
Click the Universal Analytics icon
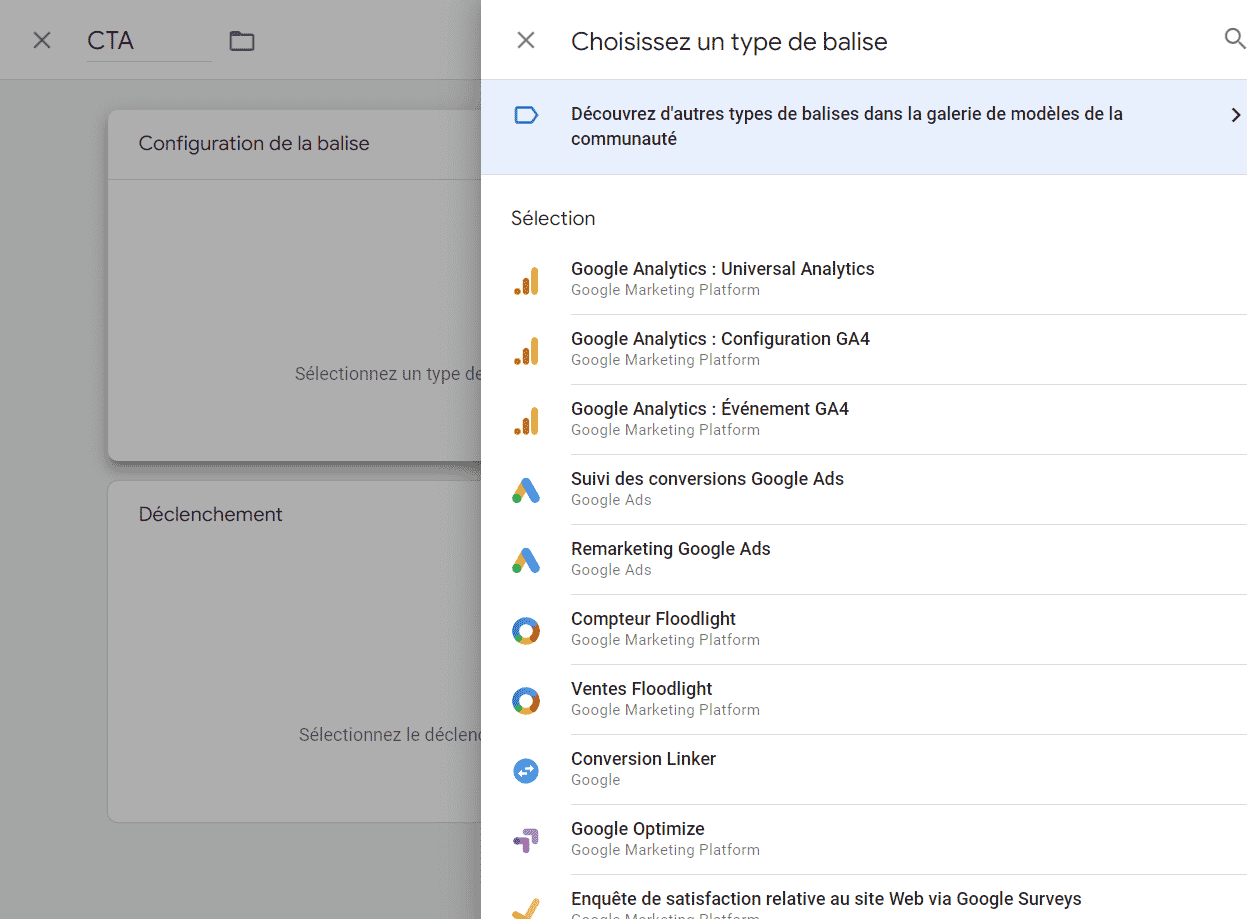tap(526, 281)
